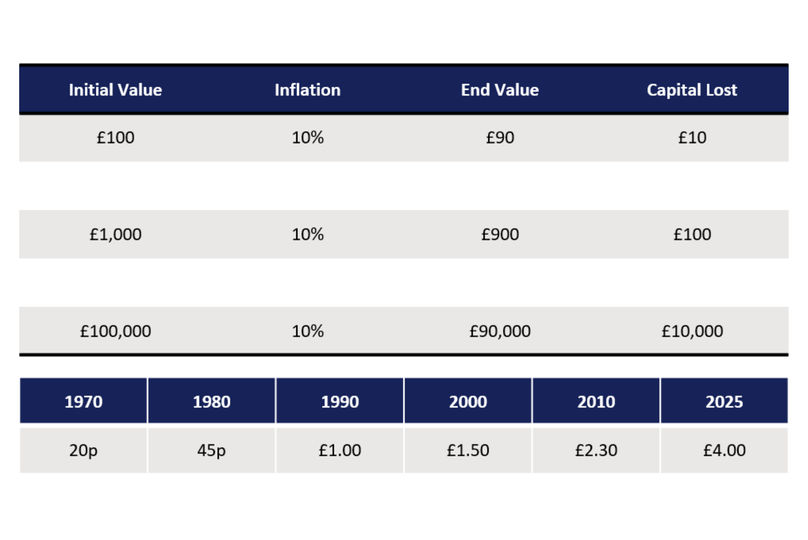Click the 45p price cell

click(x=211, y=451)
